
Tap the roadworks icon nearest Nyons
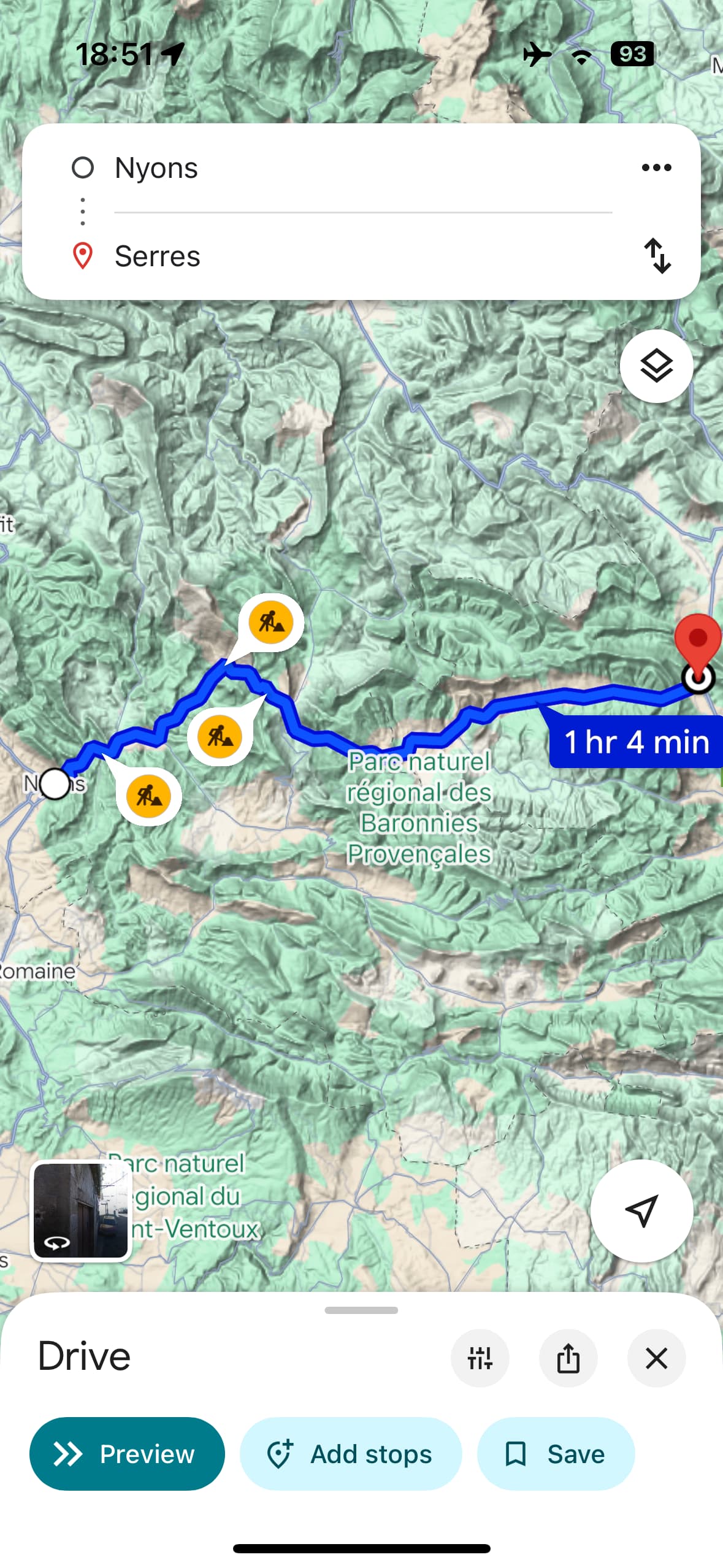tap(148, 796)
